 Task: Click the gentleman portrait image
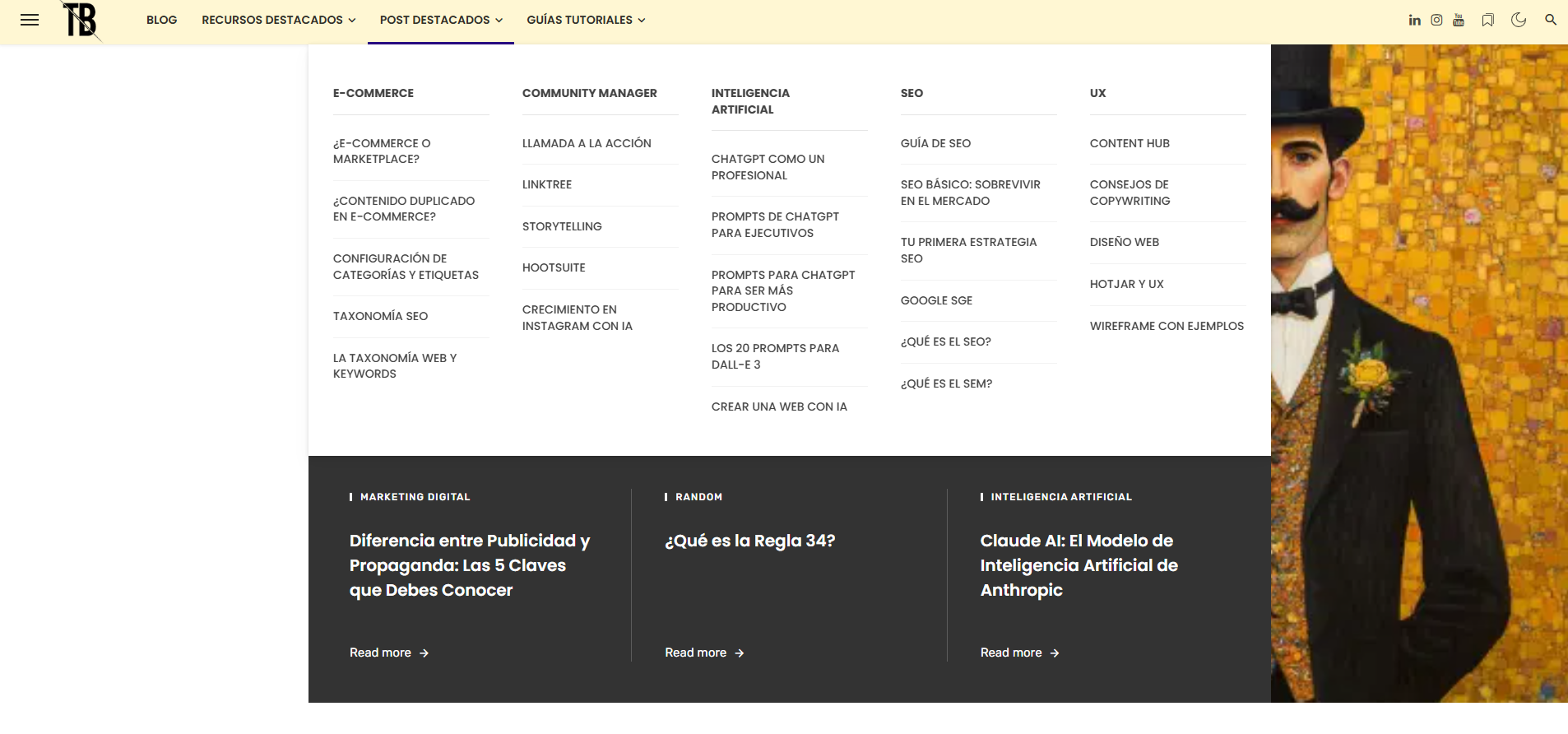coord(1418,370)
